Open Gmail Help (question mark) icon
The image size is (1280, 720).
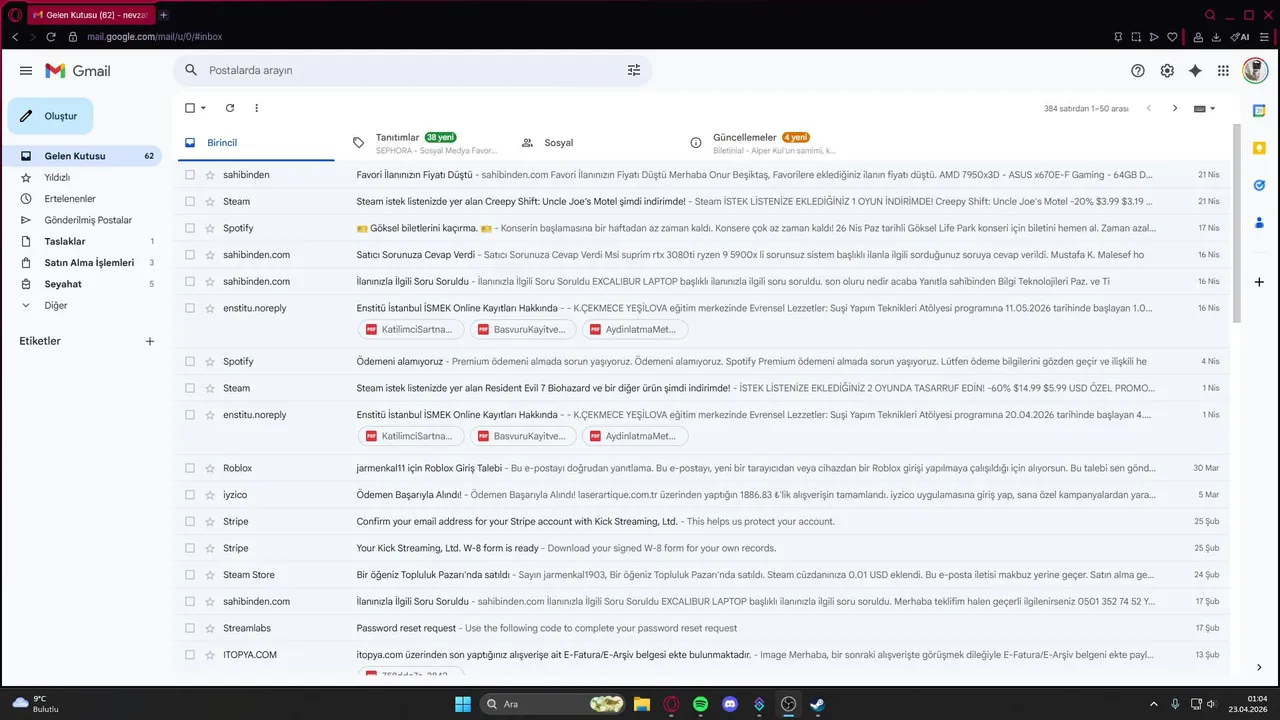point(1138,71)
